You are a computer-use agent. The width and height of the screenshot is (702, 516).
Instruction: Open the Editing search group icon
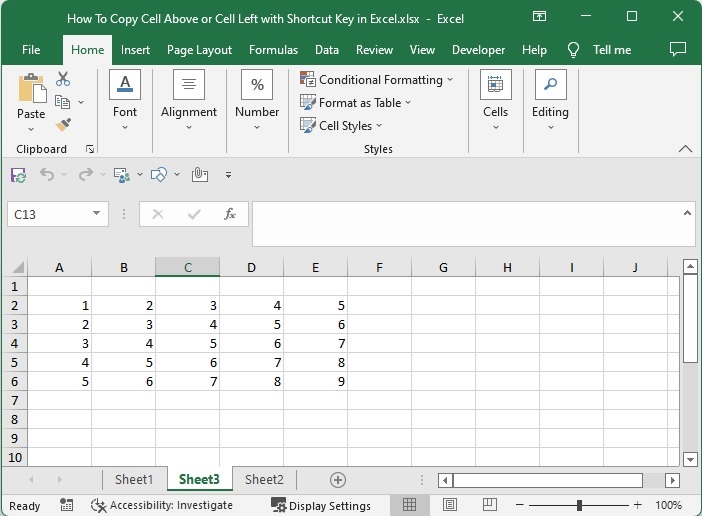tap(550, 86)
